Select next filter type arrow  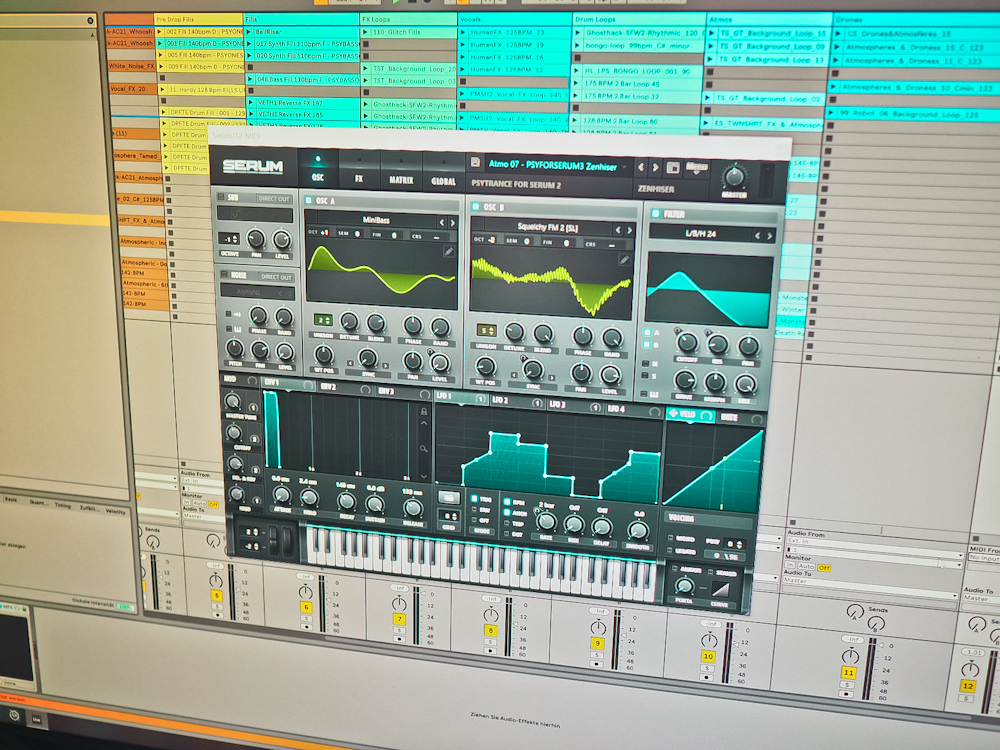click(x=769, y=236)
